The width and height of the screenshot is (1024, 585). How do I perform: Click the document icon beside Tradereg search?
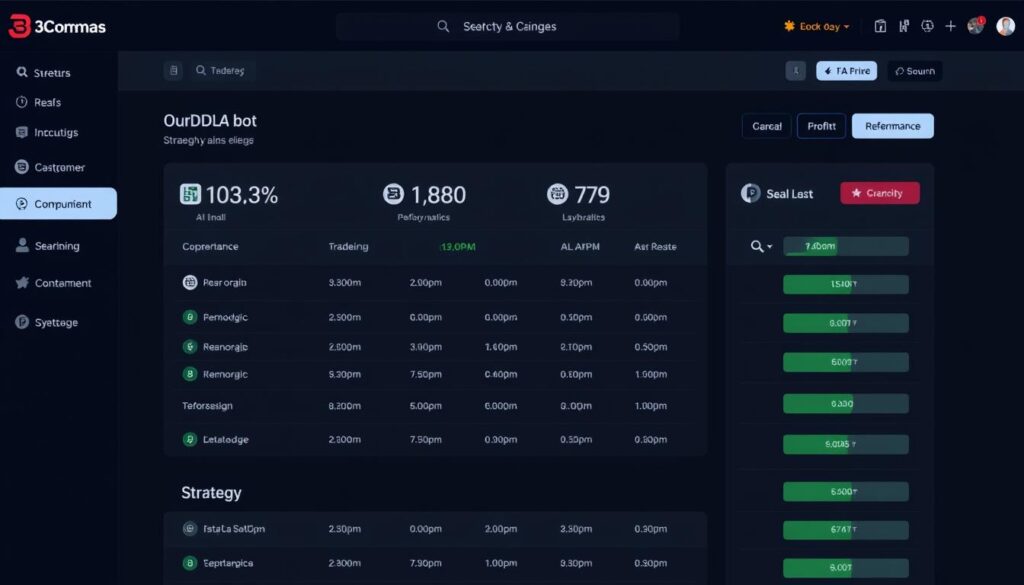point(174,71)
